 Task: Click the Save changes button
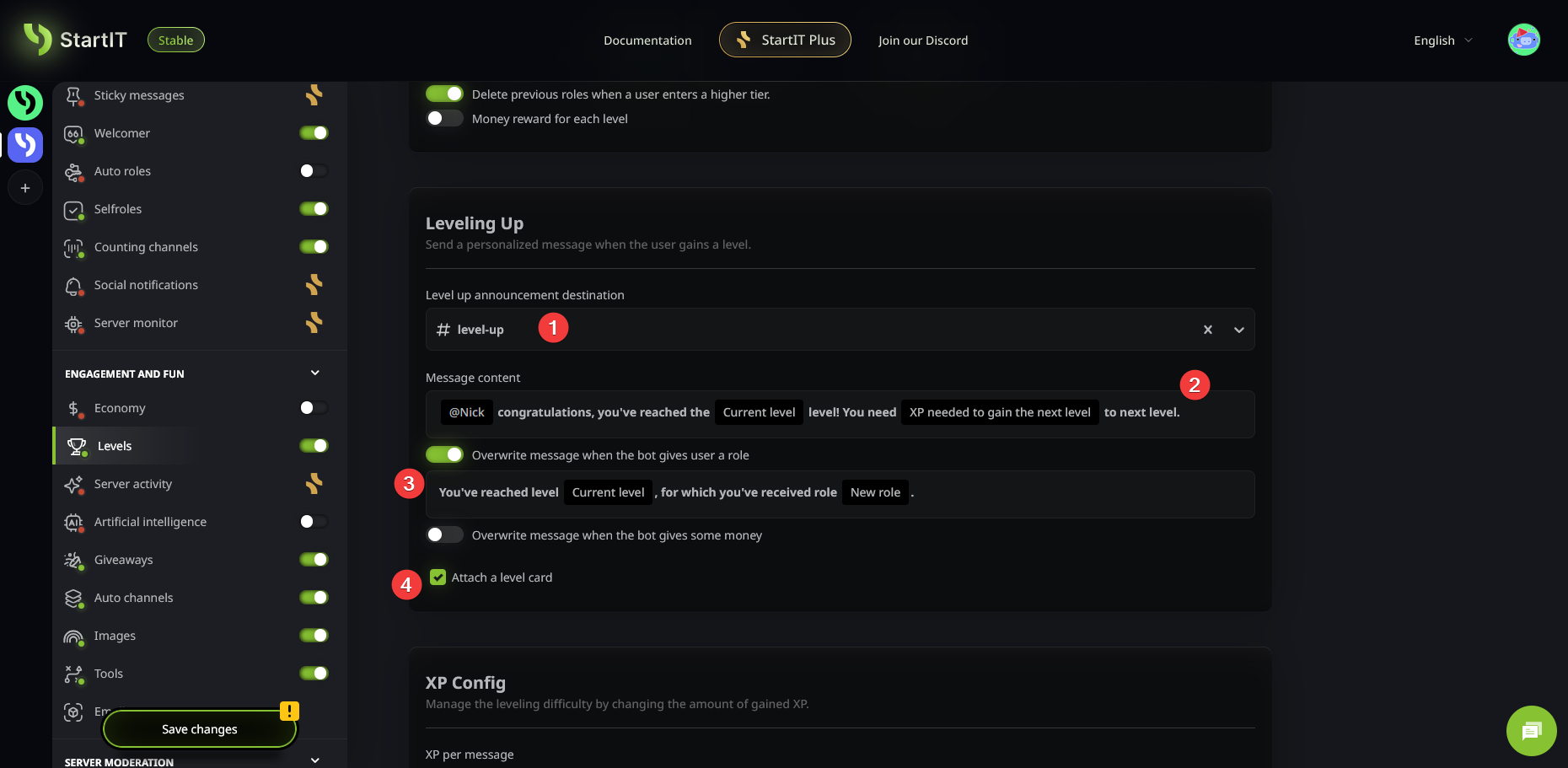(x=200, y=729)
